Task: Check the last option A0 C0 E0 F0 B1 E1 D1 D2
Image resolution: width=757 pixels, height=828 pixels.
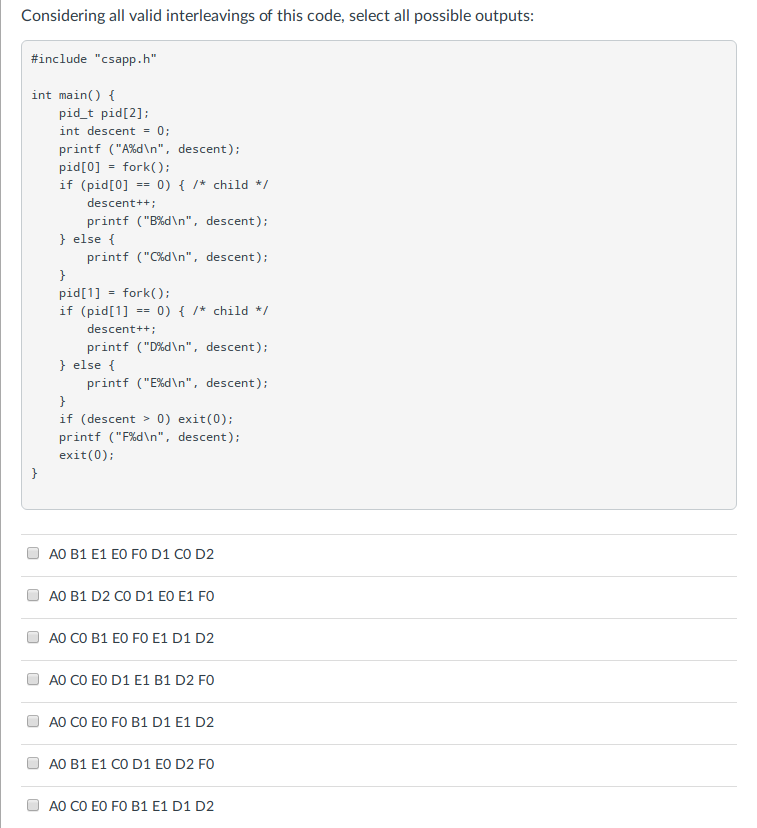Action: point(33,804)
